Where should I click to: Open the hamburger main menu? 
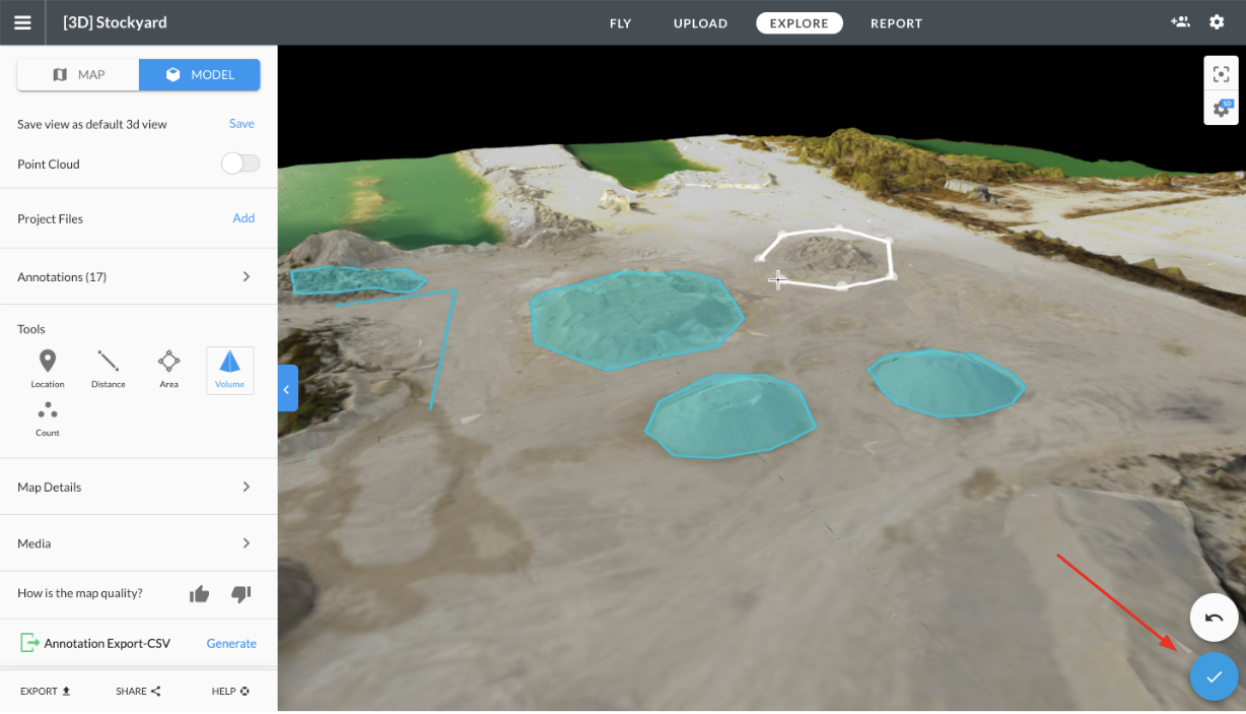(x=22, y=23)
